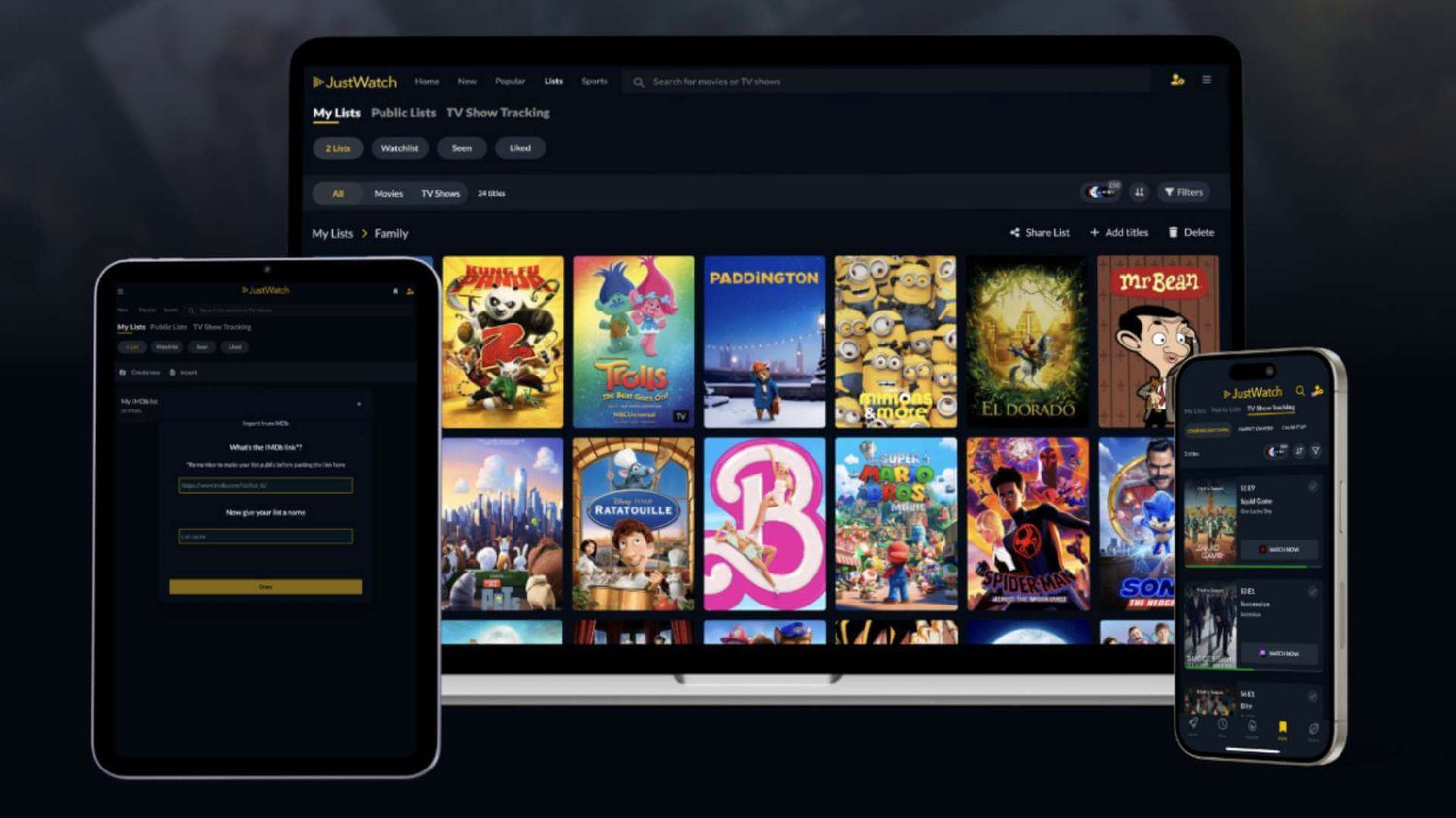
Task: Tap Watch Now for Squid Game on the phone
Action: point(1279,549)
